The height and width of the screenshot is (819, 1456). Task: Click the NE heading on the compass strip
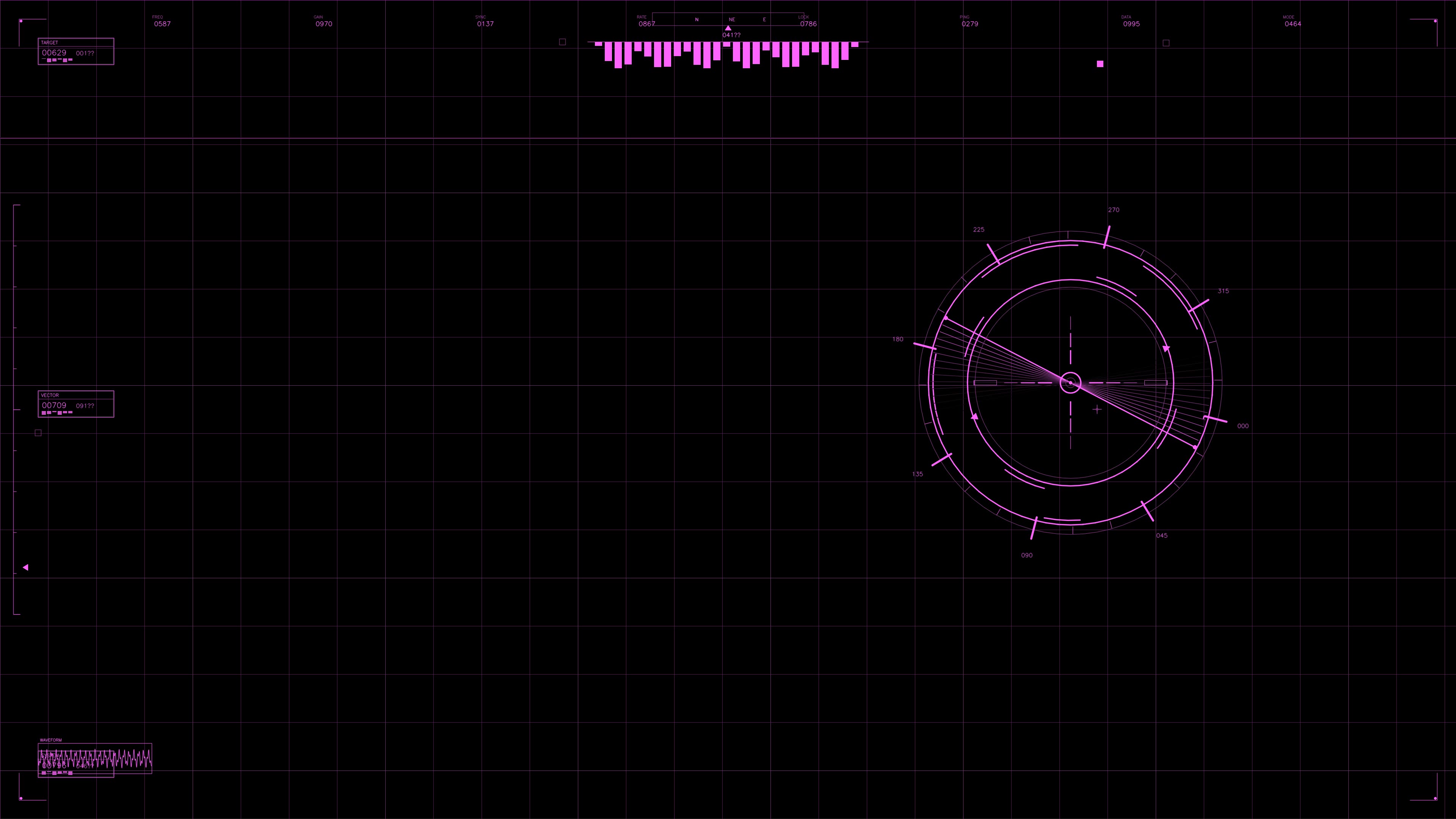click(733, 19)
